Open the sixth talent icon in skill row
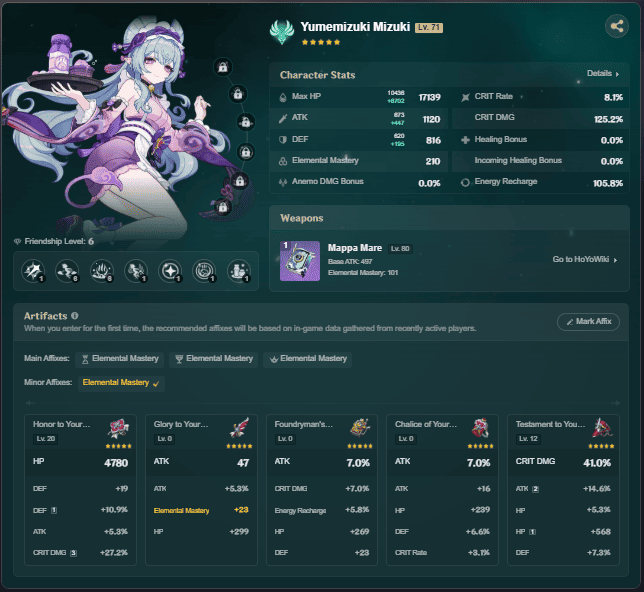The height and width of the screenshot is (592, 644). [x=204, y=271]
